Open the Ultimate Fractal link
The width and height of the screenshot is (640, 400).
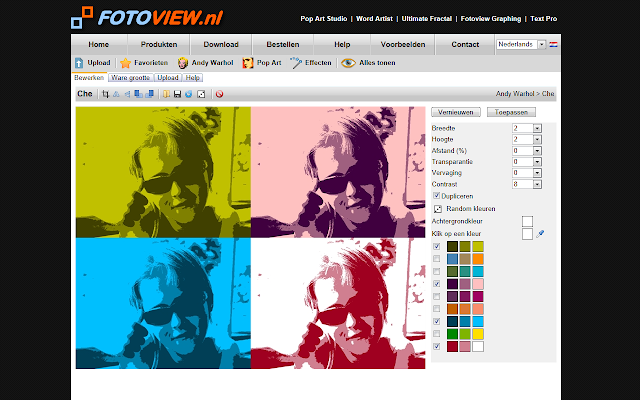[x=427, y=19]
